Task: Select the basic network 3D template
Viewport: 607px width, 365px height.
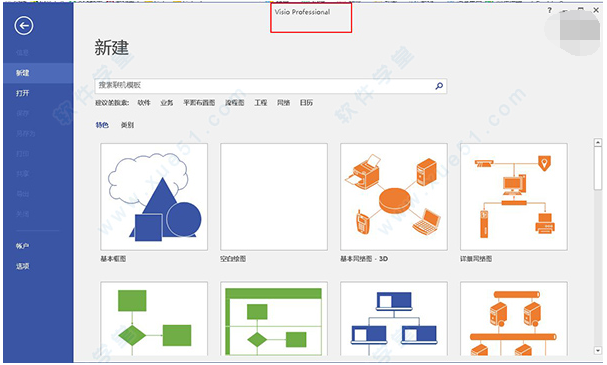Action: point(394,197)
